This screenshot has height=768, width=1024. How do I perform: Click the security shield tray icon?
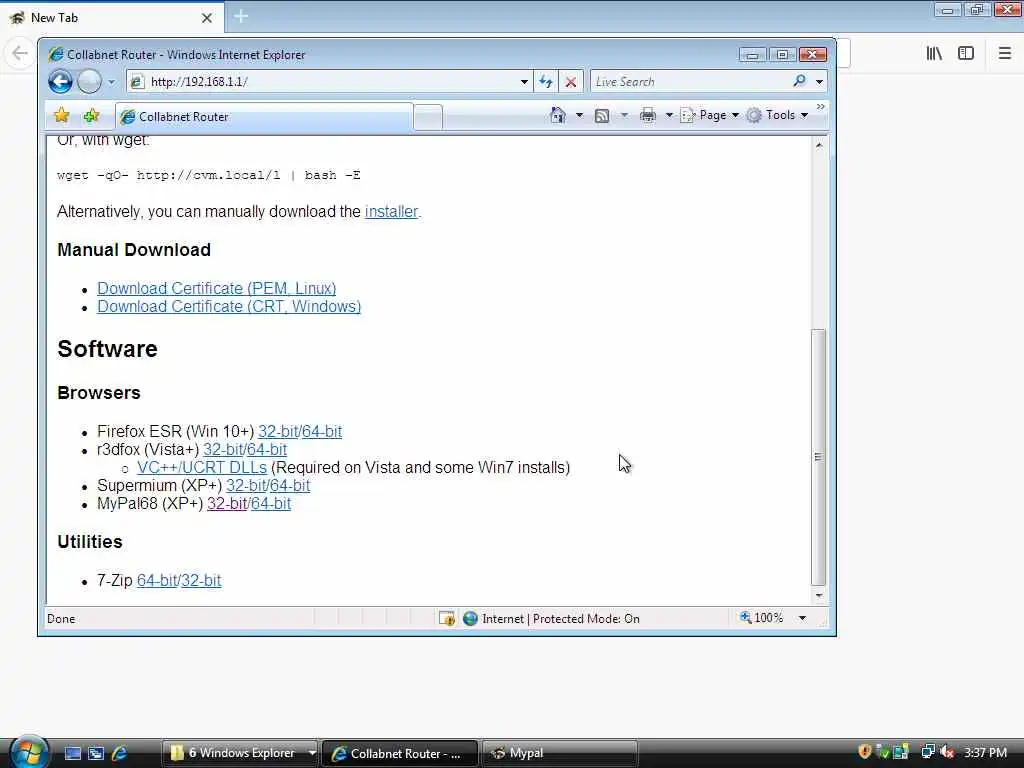click(x=865, y=752)
